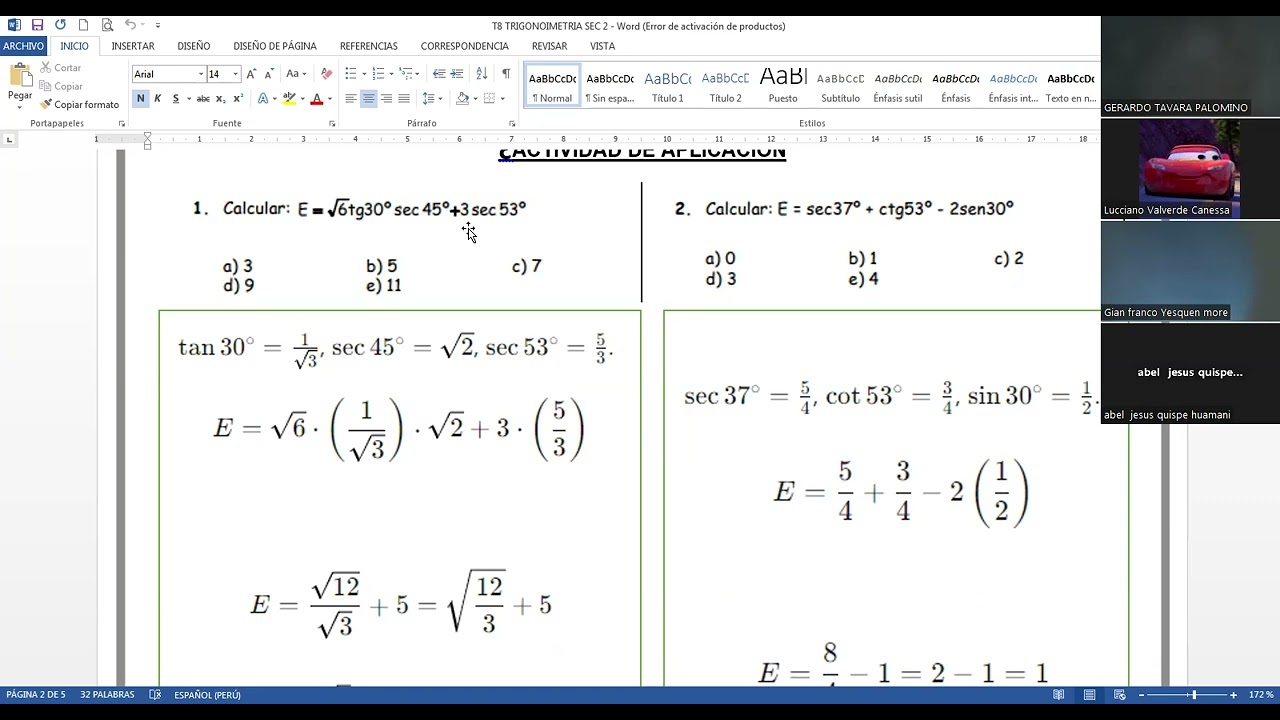Screen dimensions: 1280x720
Task: Open the Párrafo dialog launcher
Action: click(x=512, y=124)
